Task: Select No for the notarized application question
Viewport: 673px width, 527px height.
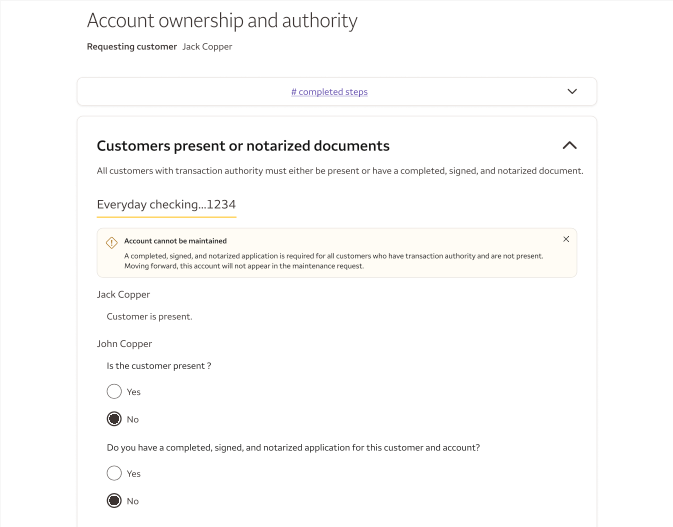Action: [114, 501]
